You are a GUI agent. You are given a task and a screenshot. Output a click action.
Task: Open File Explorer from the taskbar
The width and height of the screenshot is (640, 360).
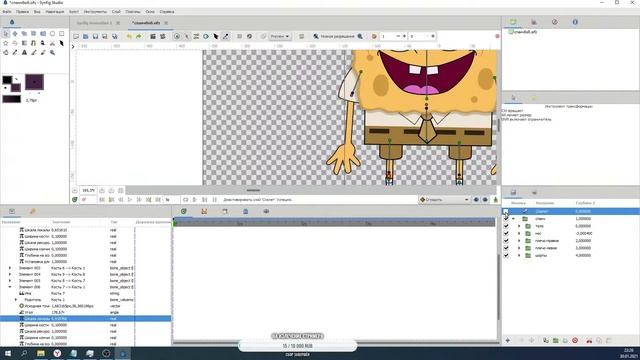(x=41, y=353)
